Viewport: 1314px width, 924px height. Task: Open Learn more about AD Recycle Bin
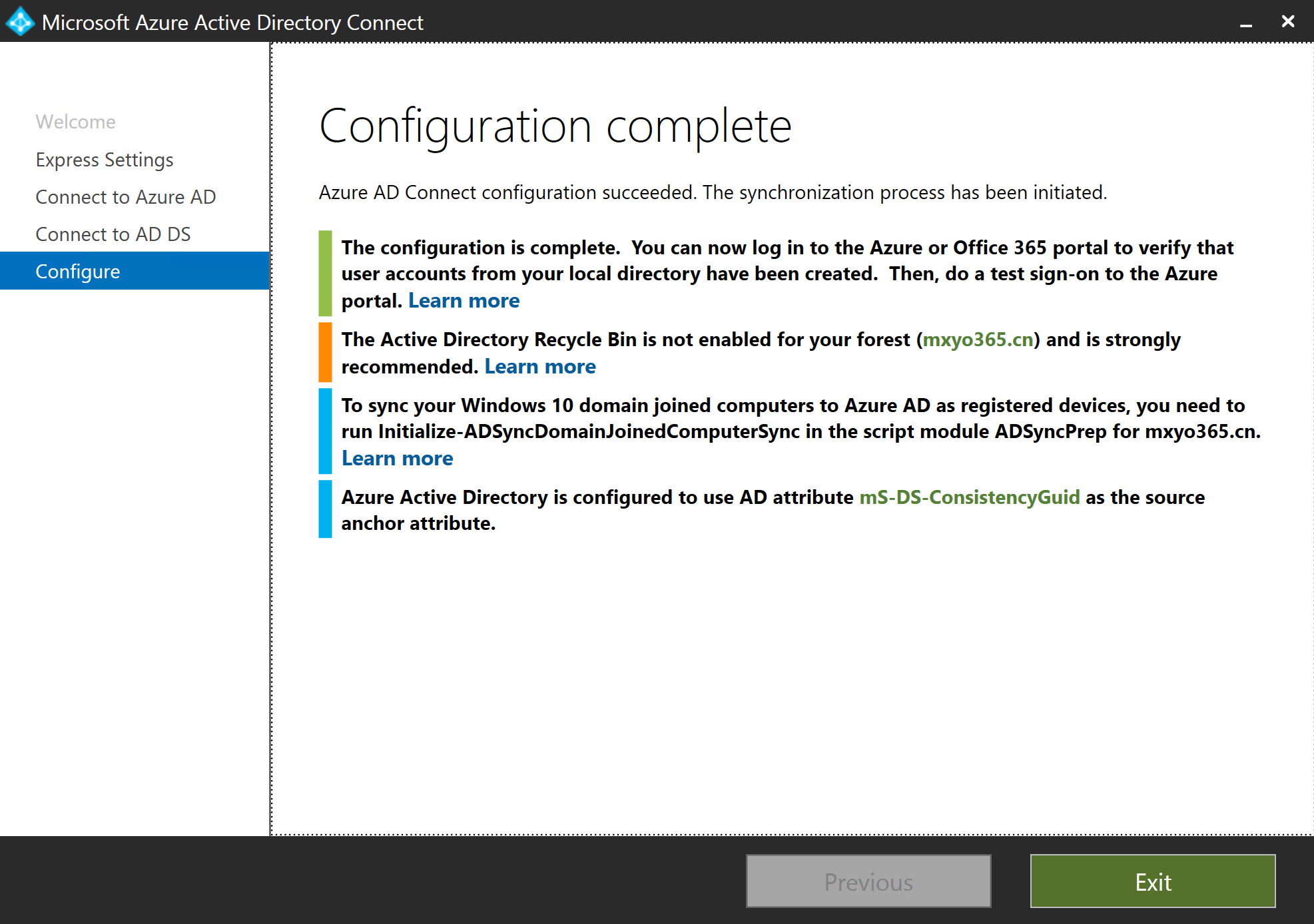(x=540, y=367)
